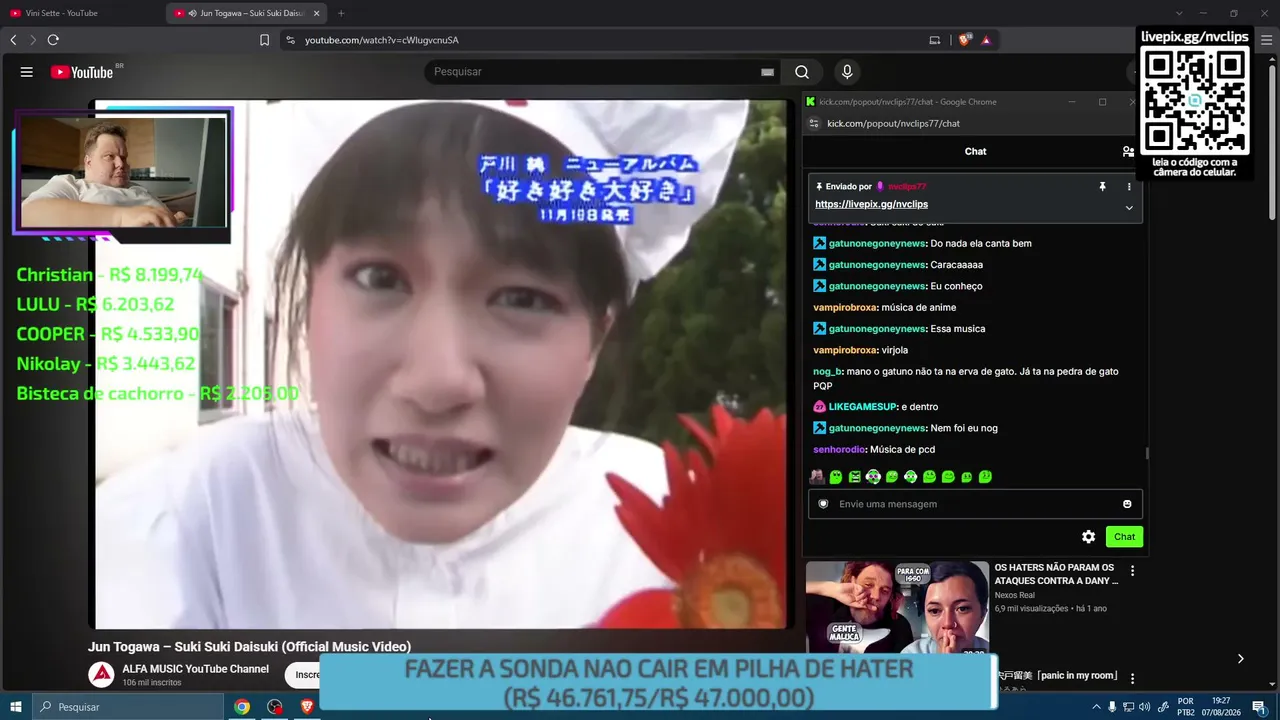
Task: Collapse the pinned message with chevron
Action: click(1129, 208)
